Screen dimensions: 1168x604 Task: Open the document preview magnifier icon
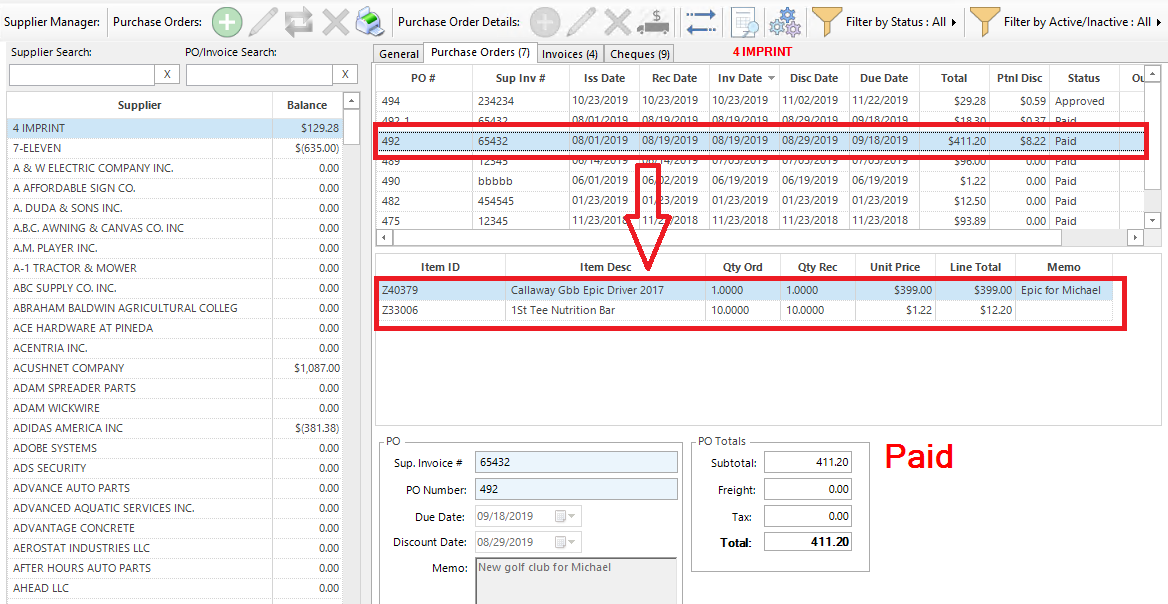[x=744, y=21]
